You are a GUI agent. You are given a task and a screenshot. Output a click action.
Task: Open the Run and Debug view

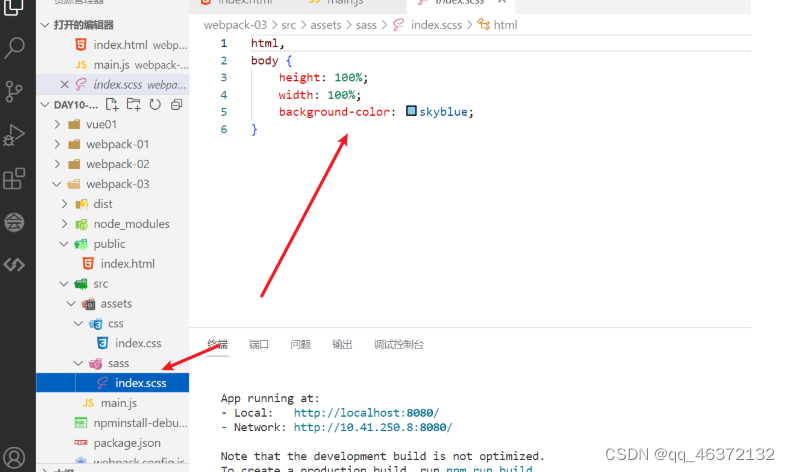(14, 135)
